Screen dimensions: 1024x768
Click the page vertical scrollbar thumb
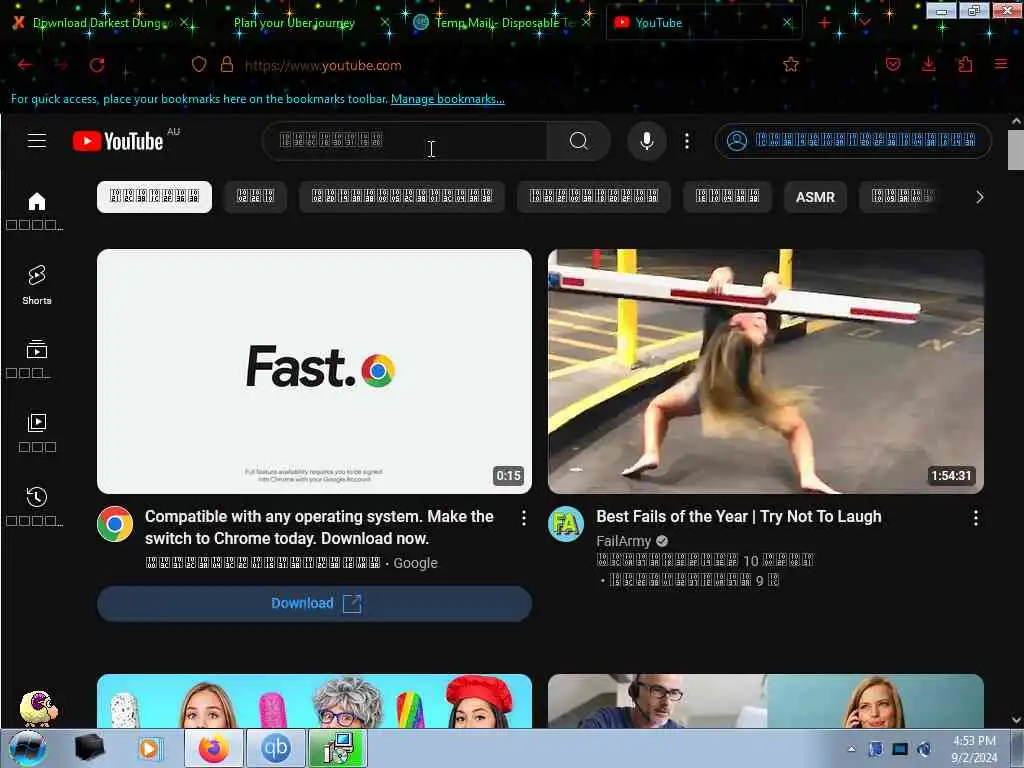(x=1016, y=150)
